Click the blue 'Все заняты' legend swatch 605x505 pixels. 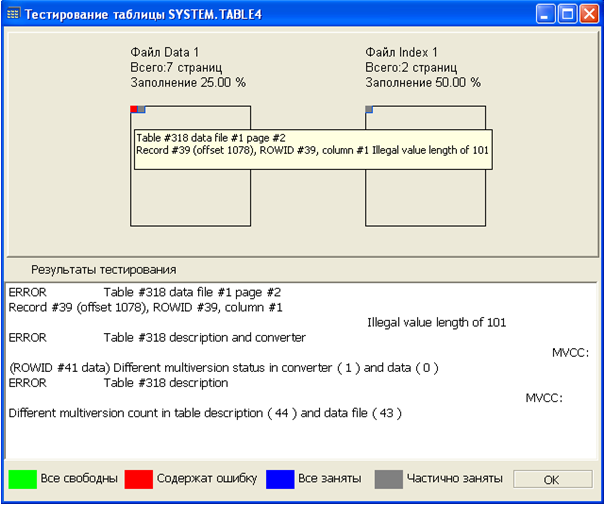pos(280,479)
